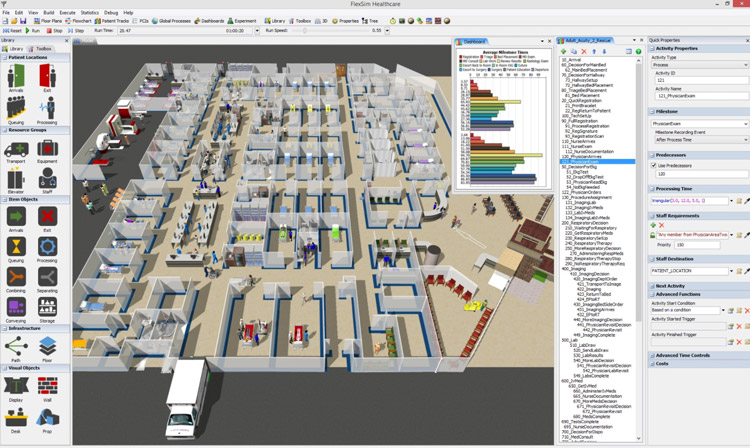Viewport: 750px width, 448px height.
Task: Select the Transport ambulance resource icon
Action: tap(16, 149)
